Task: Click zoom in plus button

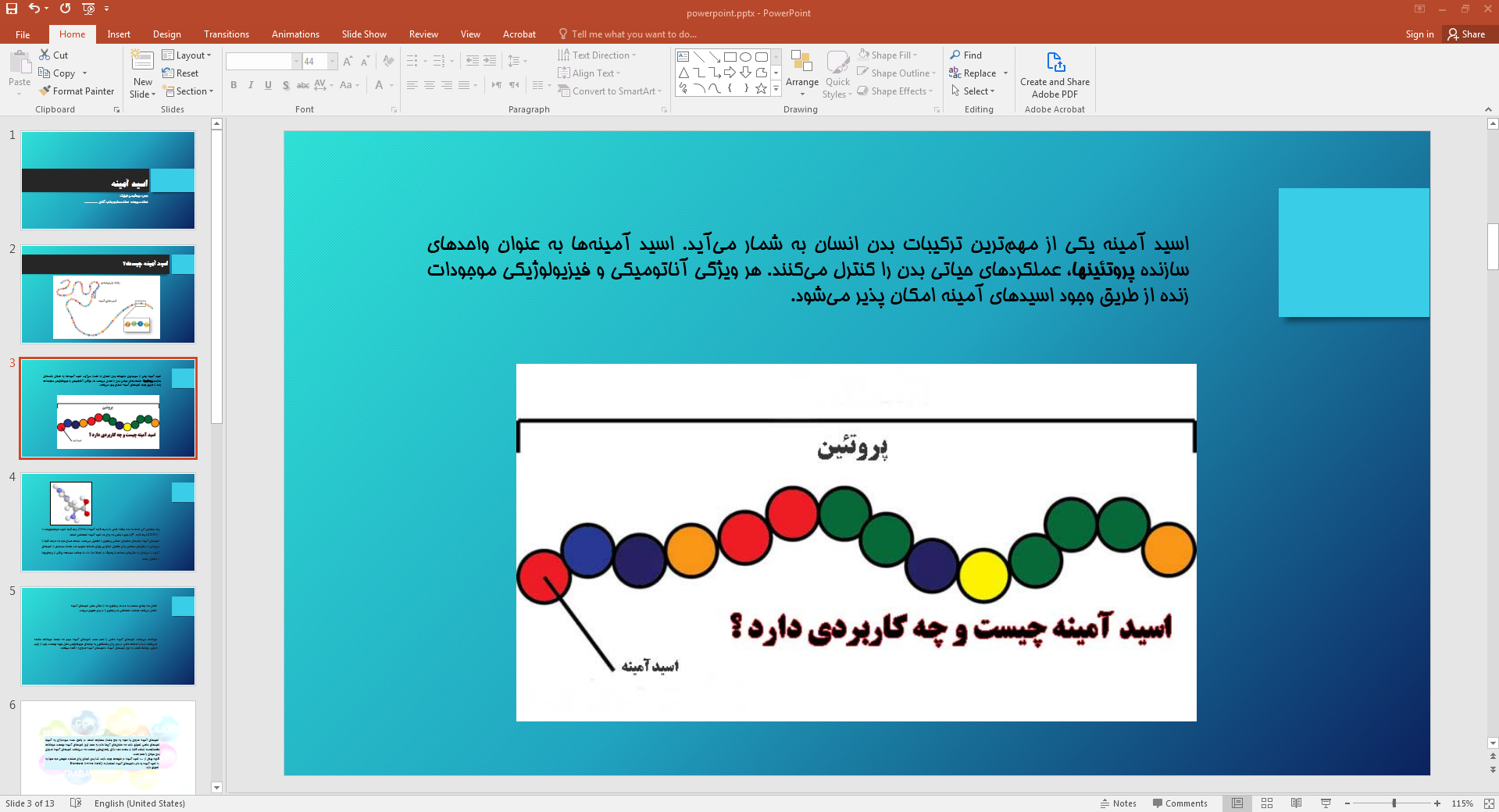Action: (1437, 803)
